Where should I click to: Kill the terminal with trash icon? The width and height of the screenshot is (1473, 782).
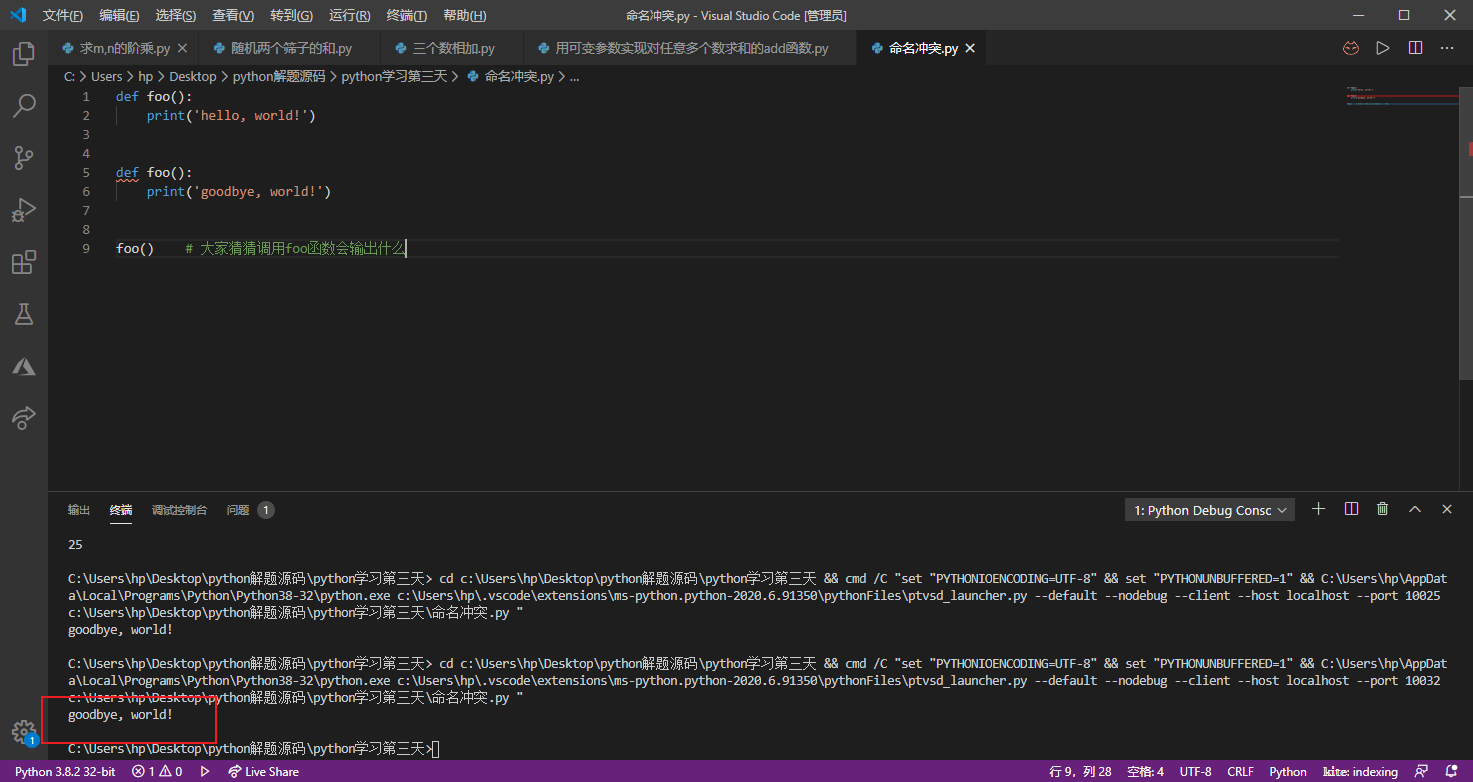(x=1383, y=509)
